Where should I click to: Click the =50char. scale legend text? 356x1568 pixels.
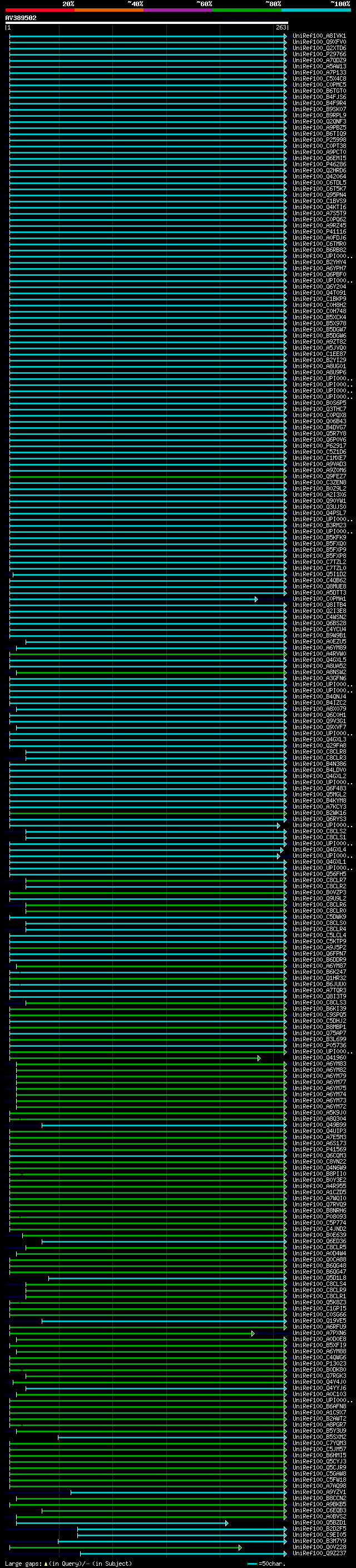(x=272, y=1564)
